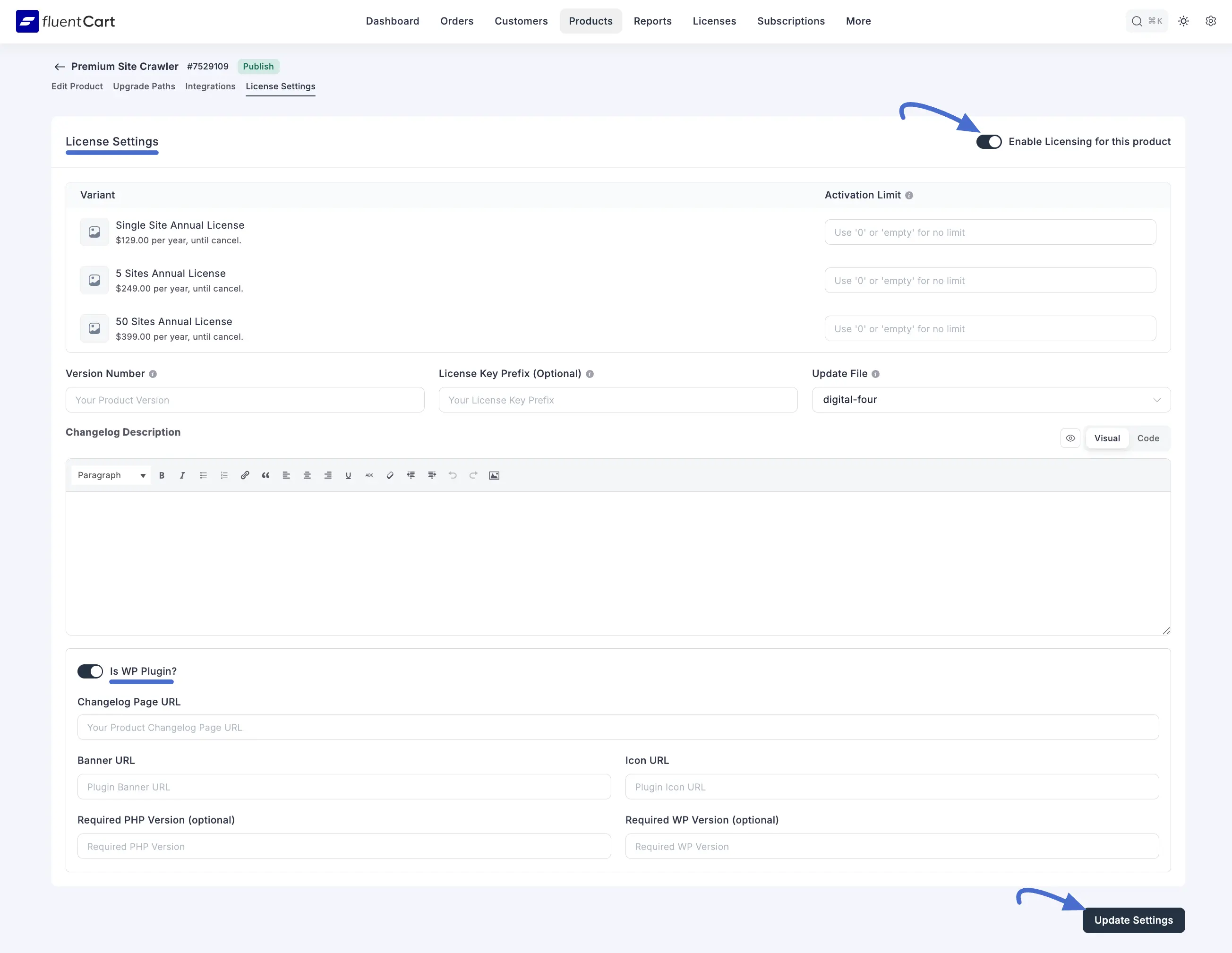Open the fluentCart search

click(x=1147, y=21)
